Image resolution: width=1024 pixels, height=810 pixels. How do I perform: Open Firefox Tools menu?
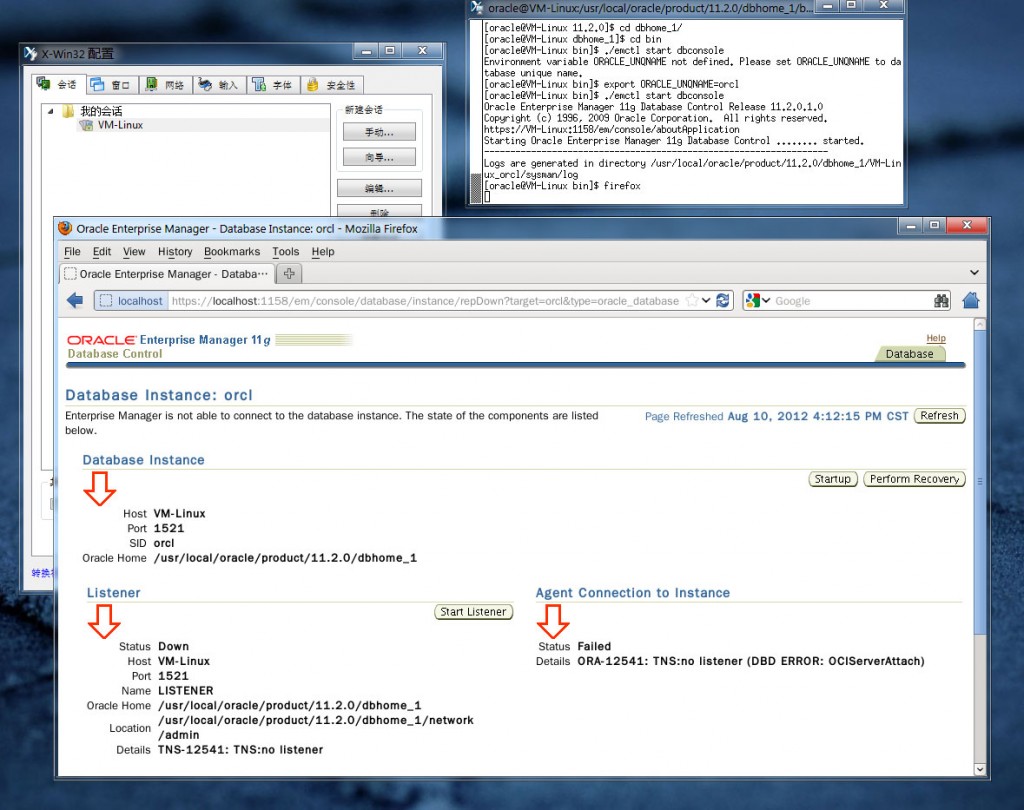click(285, 251)
